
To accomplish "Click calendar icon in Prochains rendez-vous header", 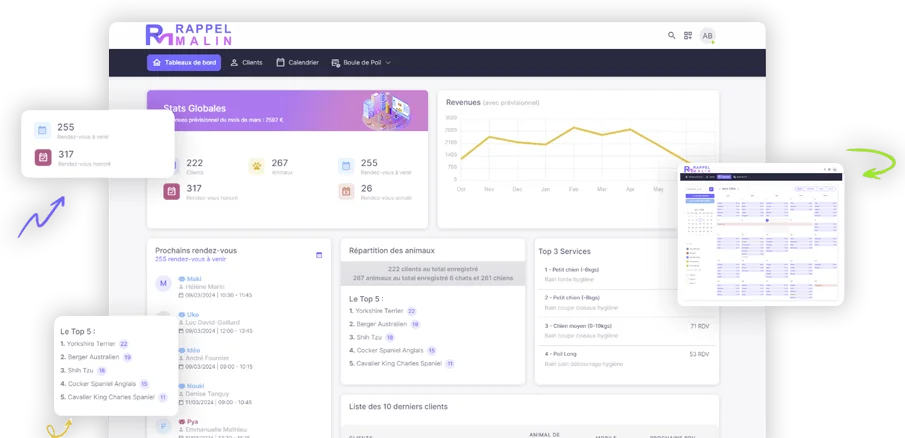I will coord(319,255).
